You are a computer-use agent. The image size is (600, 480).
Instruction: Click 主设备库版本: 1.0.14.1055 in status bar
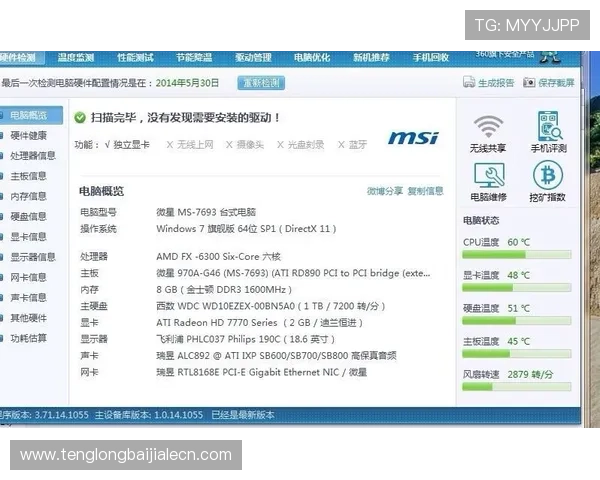149,415
